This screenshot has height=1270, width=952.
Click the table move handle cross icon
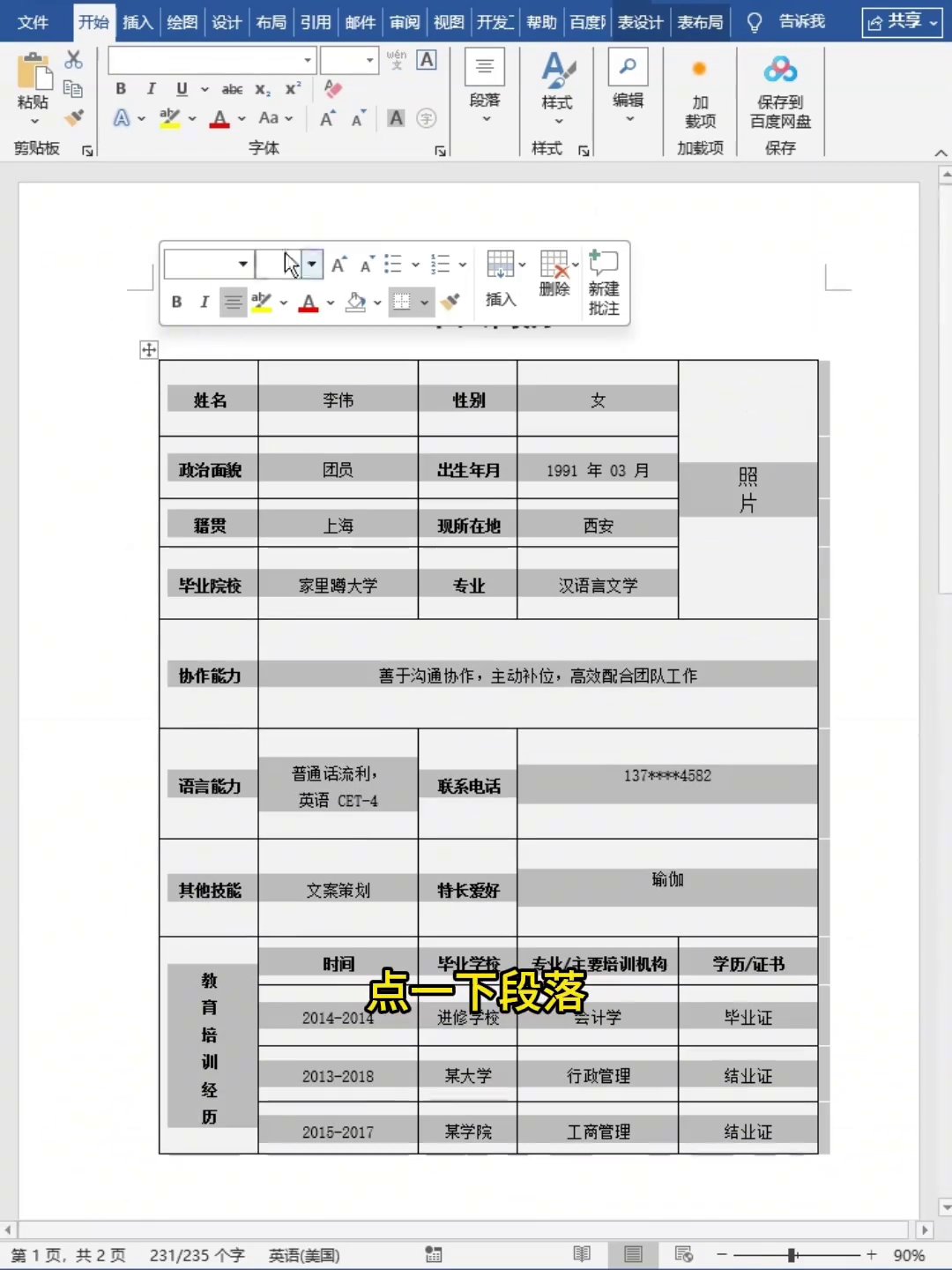point(149,350)
